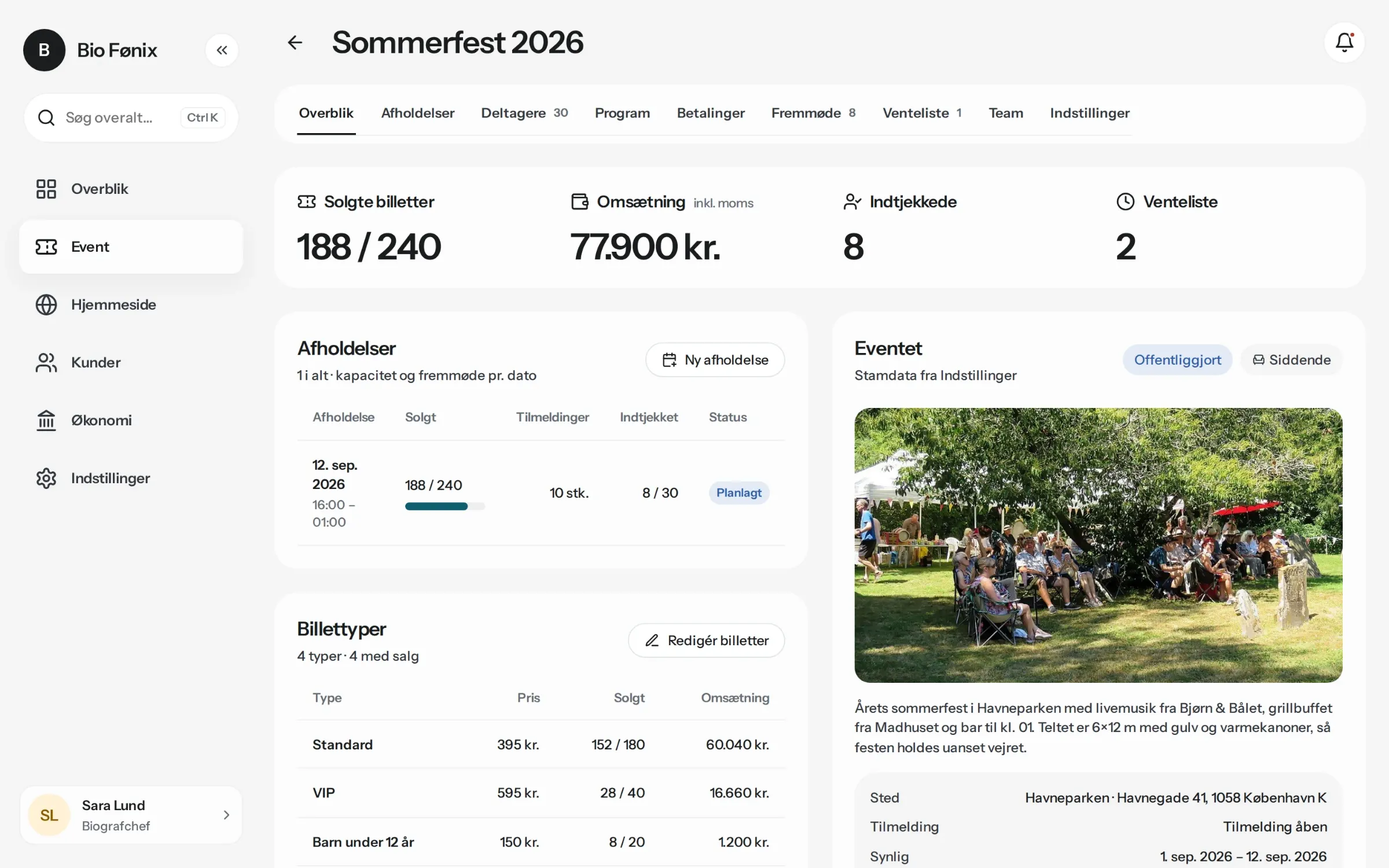The width and height of the screenshot is (1389, 868).
Task: Switch to the Venteliste tab
Action: [x=922, y=113]
